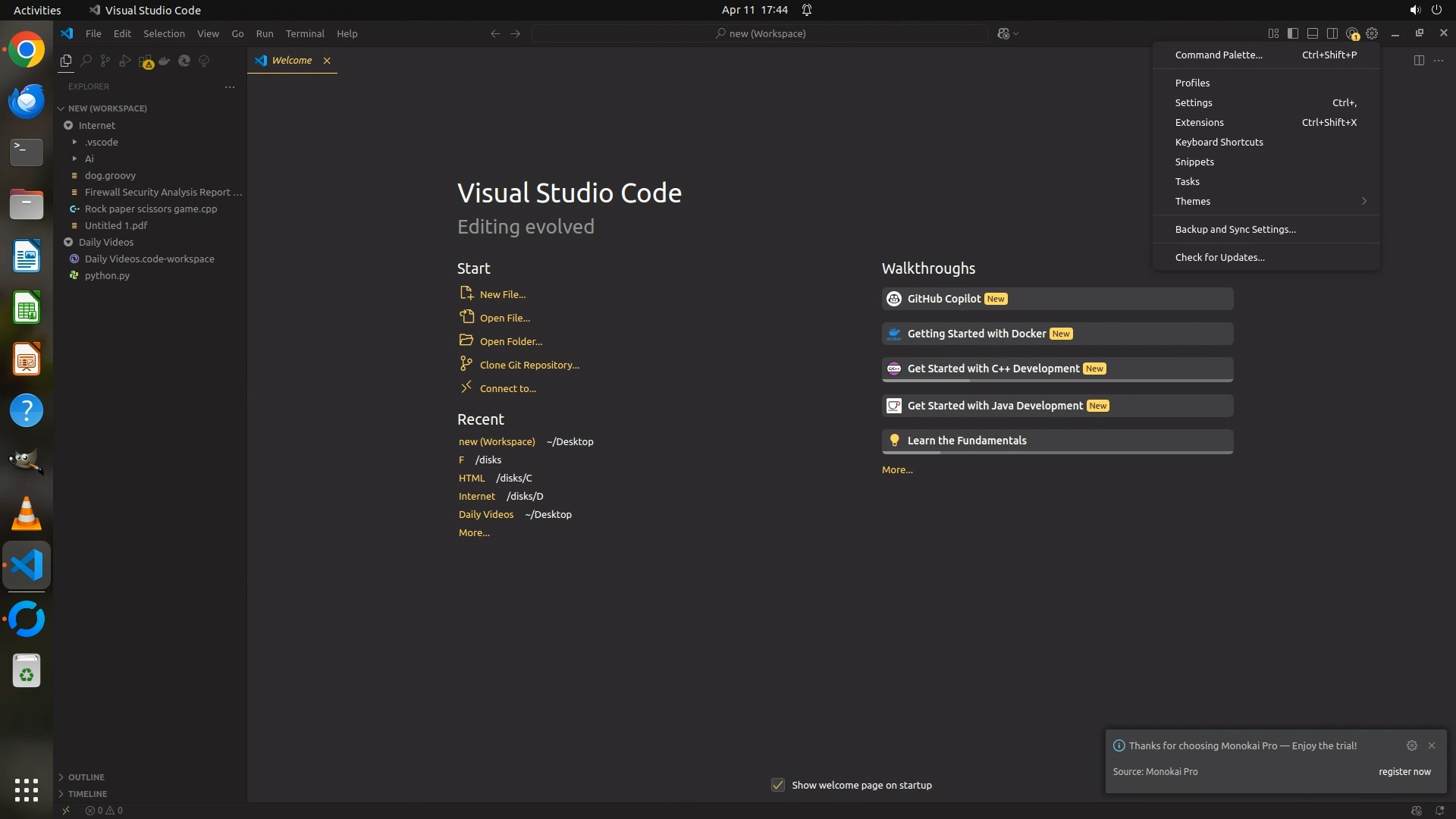
Task: Click Customize Layout icon in title bar
Action: [x=1273, y=33]
